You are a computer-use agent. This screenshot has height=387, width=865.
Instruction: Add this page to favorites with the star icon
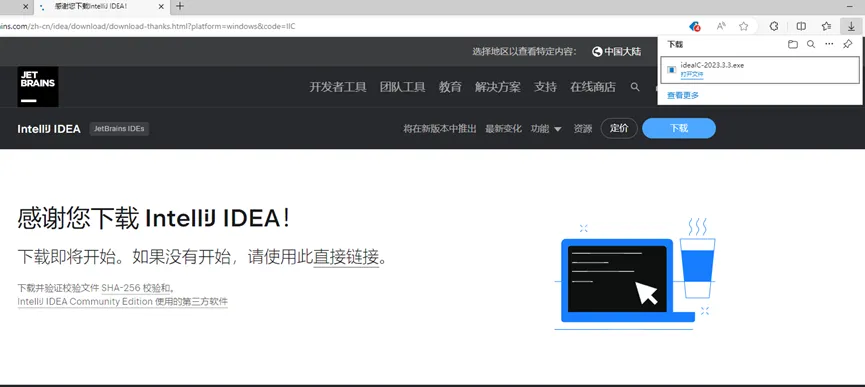743,26
